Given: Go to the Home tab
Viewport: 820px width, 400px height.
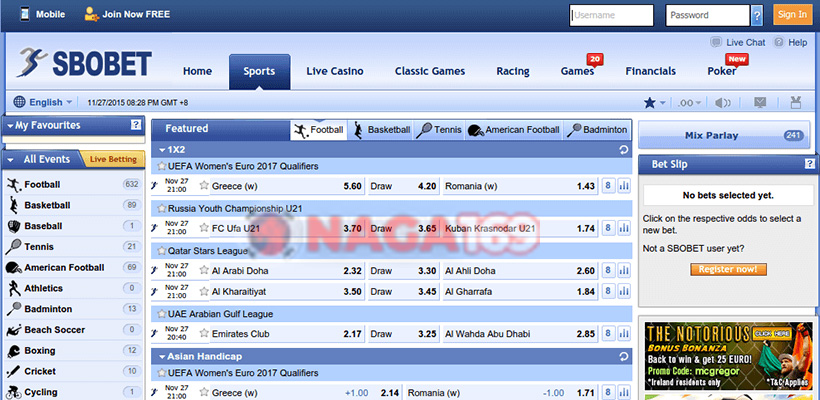Looking at the screenshot, I should click(197, 71).
